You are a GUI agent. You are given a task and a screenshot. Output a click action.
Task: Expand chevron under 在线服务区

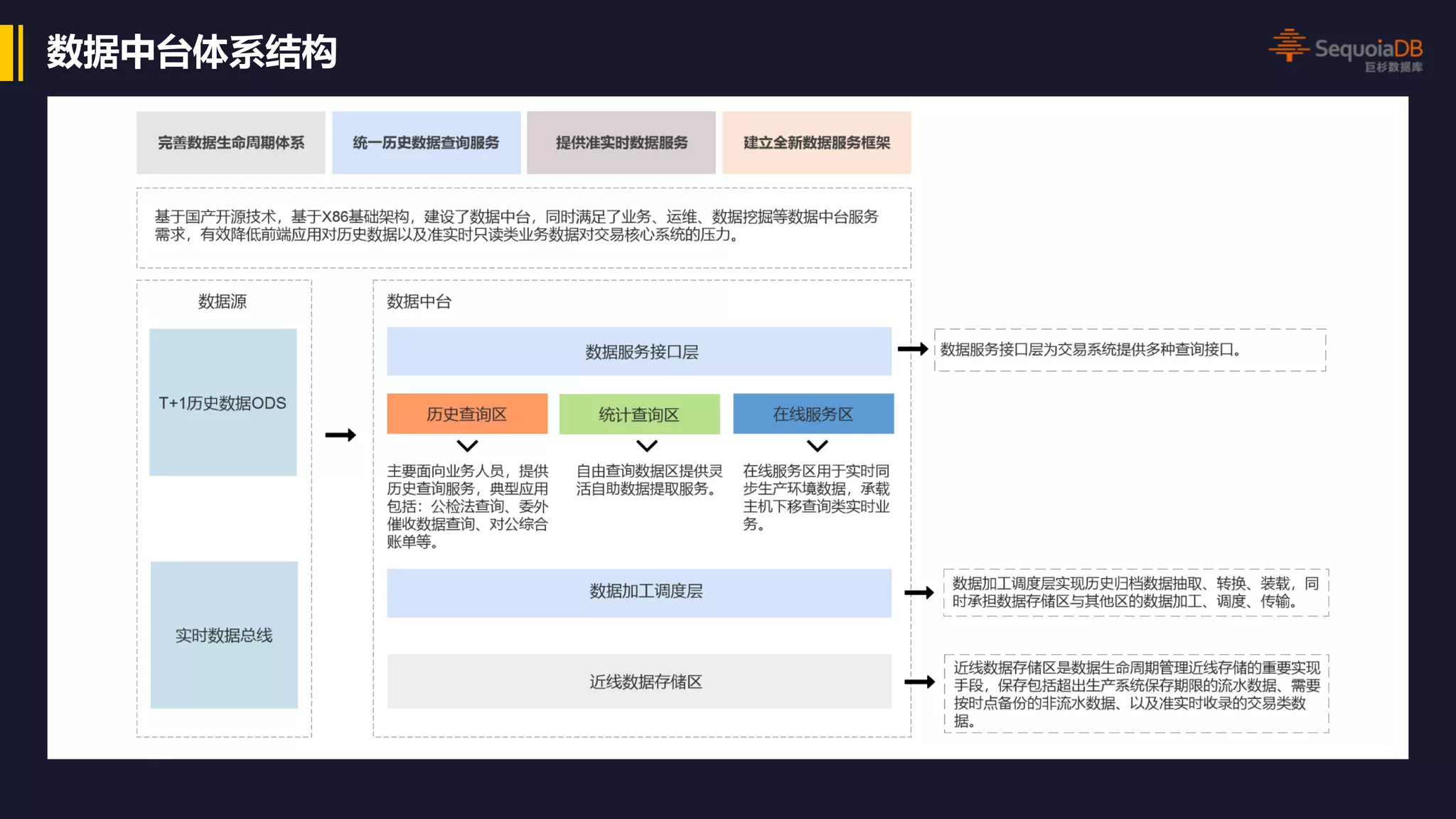tap(818, 446)
